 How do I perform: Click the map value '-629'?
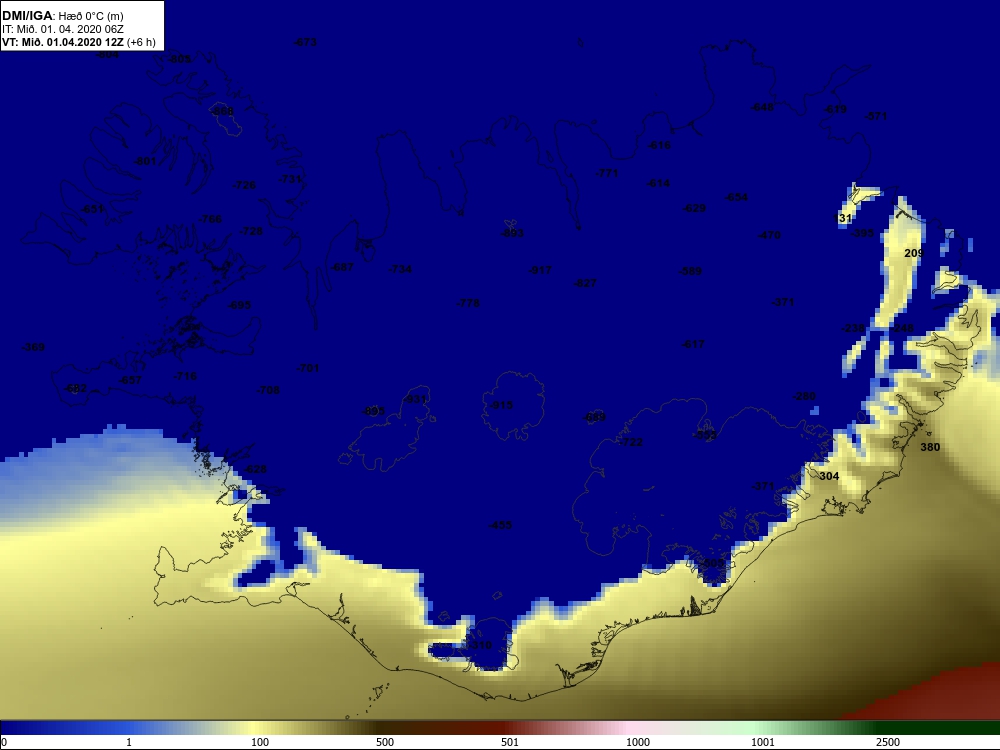coord(695,208)
